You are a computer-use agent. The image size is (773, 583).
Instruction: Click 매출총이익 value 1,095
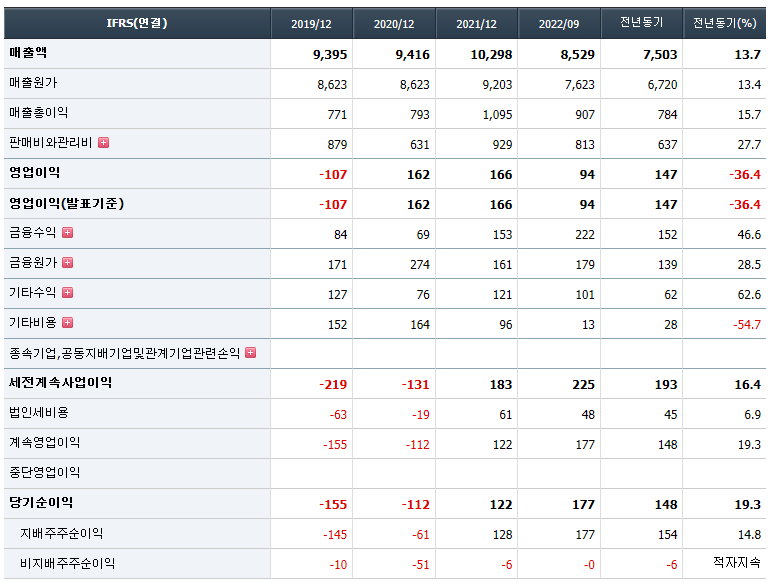(x=497, y=115)
